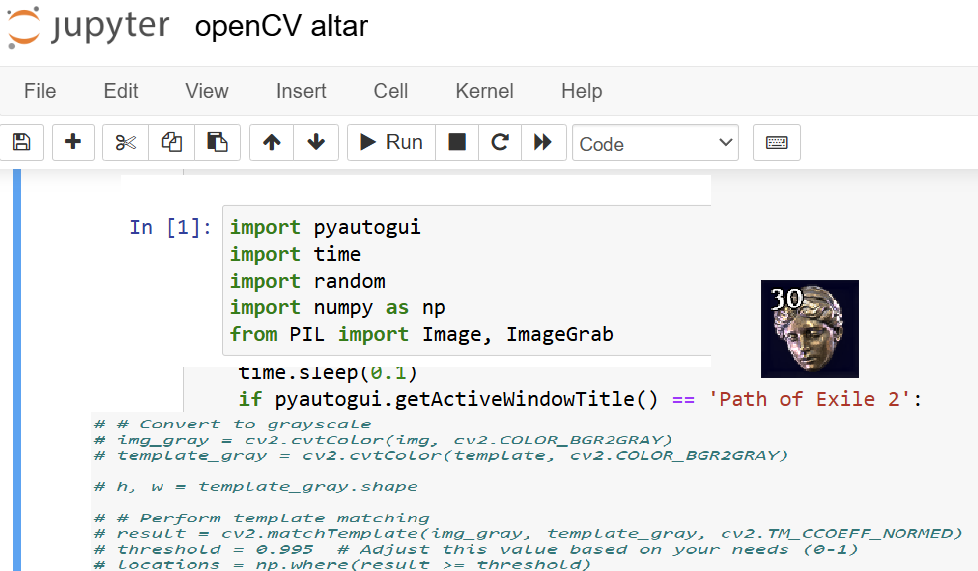Click the 'locations = np.where' comment line
The width and height of the screenshot is (978, 571).
point(342,564)
